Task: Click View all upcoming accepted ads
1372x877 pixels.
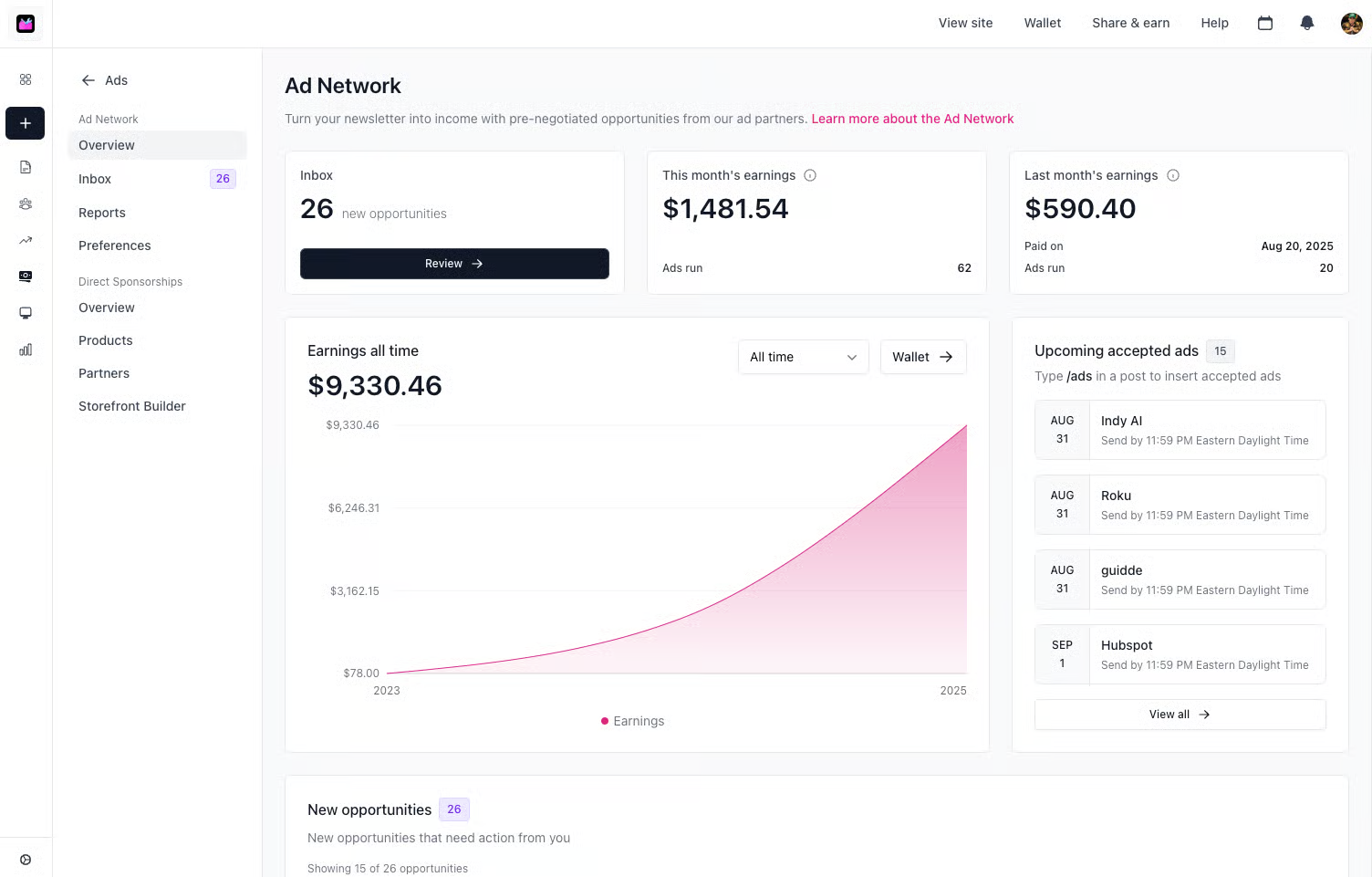Action: tap(1179, 715)
